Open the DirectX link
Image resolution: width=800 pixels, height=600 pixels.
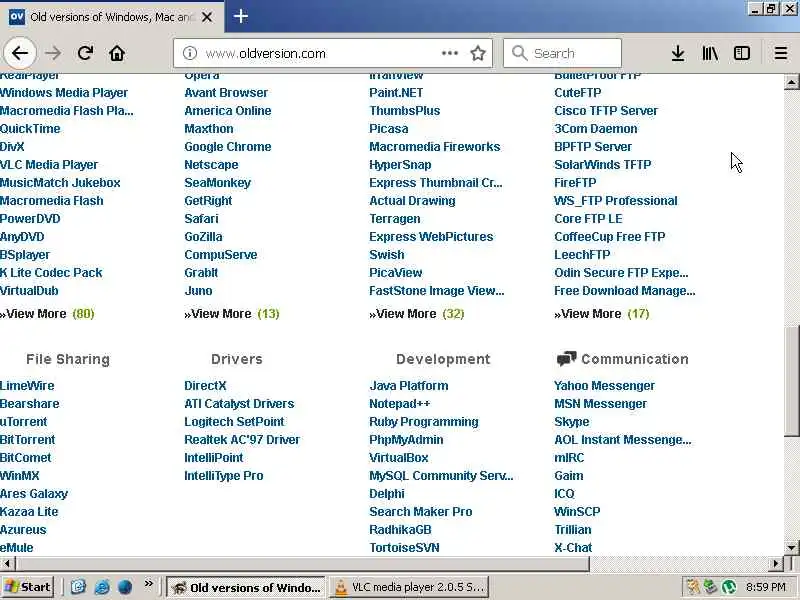[x=205, y=386]
